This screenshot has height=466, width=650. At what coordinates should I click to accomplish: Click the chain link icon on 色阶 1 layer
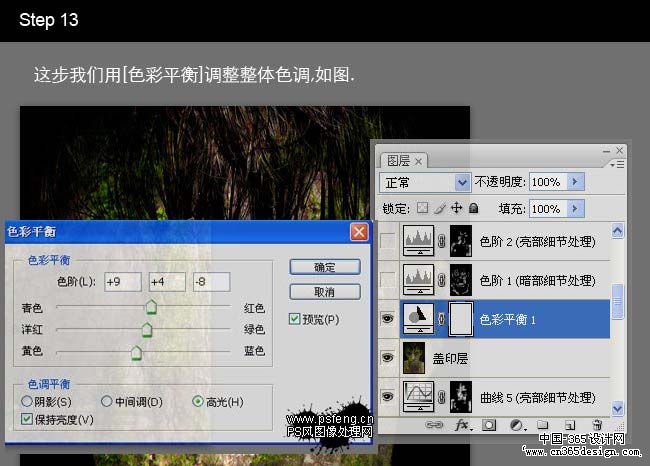pyautogui.click(x=442, y=280)
